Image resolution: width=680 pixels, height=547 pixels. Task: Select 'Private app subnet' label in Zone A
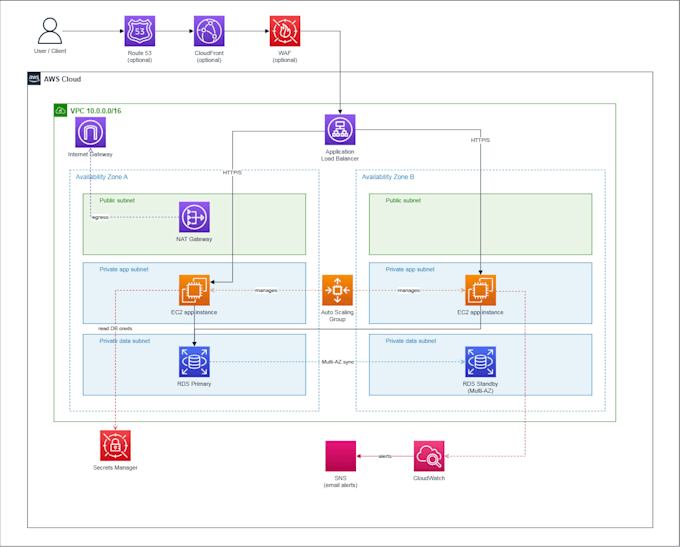[124, 269]
